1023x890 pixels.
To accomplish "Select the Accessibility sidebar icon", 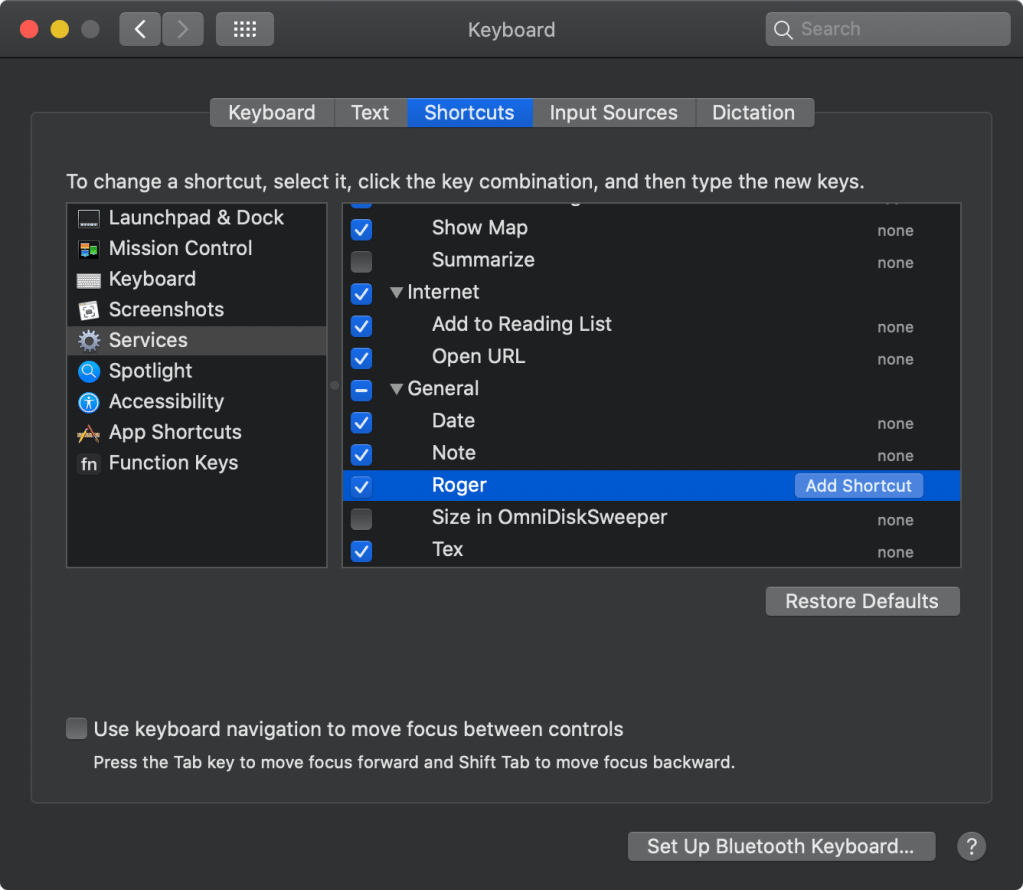I will coord(88,402).
